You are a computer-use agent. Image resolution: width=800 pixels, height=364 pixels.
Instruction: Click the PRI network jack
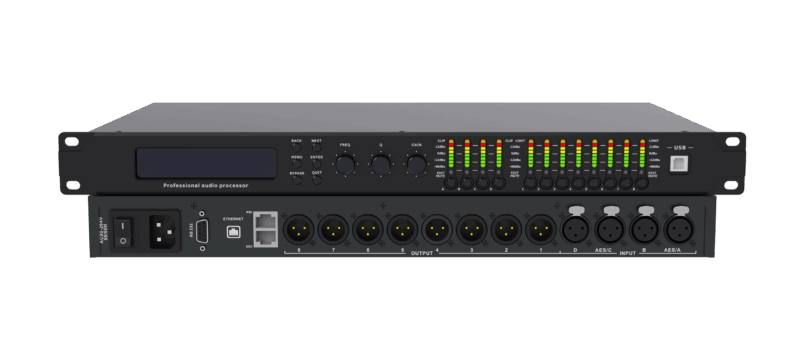[266, 220]
